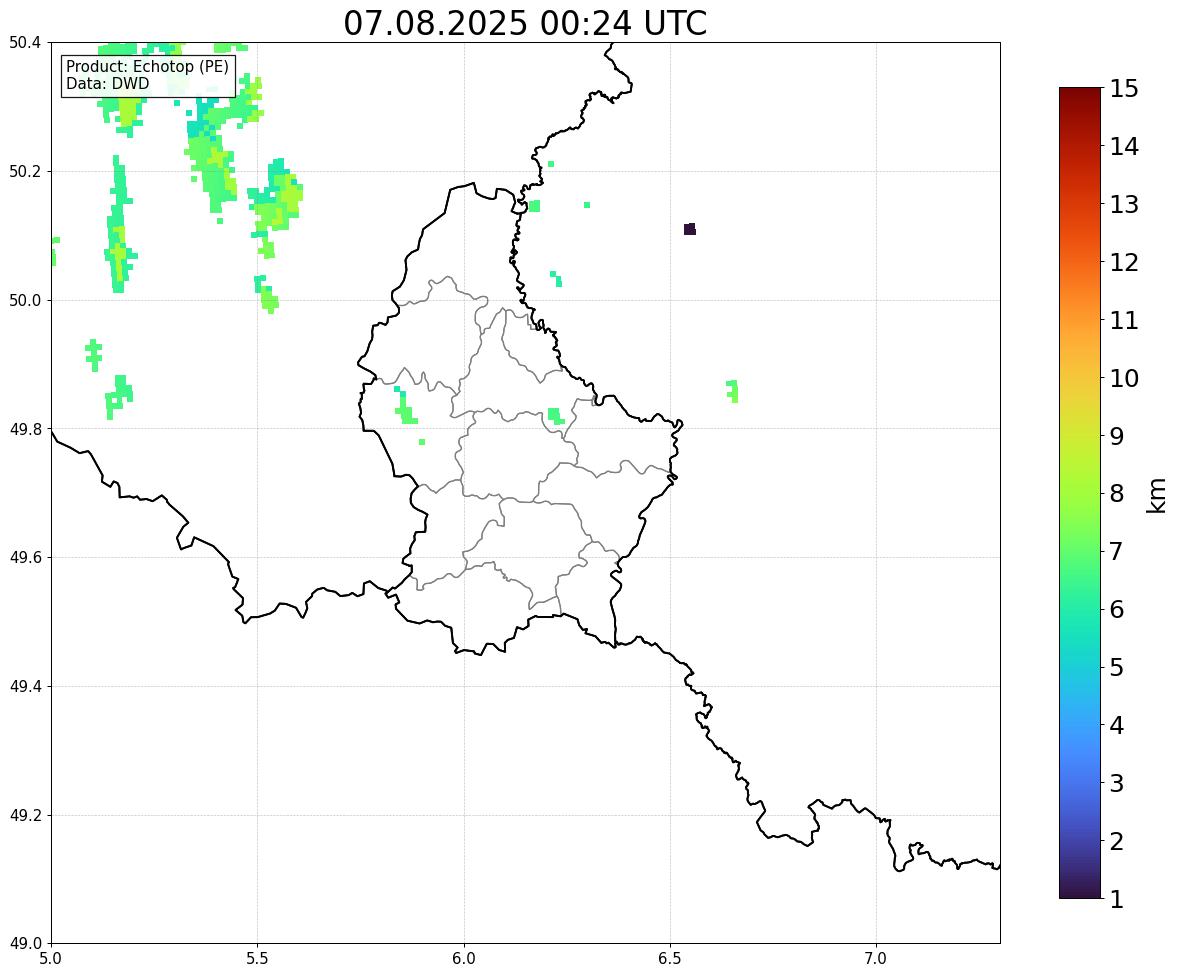Click the plot title '07.08.2025 00:24 UTC'
The height and width of the screenshot is (976, 1178).
click(525, 23)
